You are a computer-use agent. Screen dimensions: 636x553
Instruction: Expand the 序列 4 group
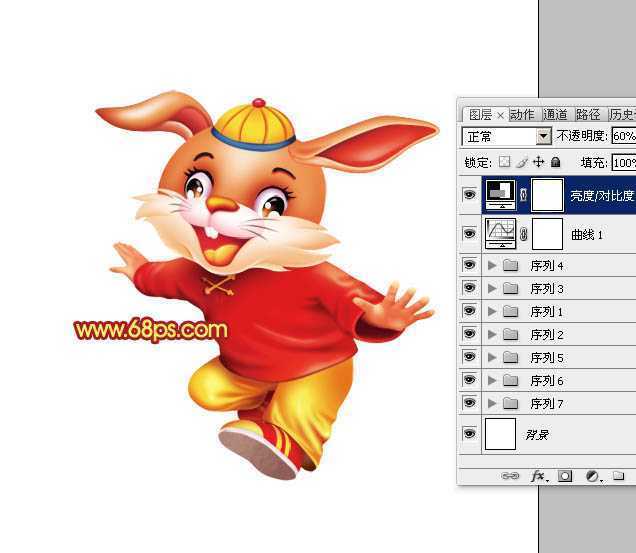(492, 266)
